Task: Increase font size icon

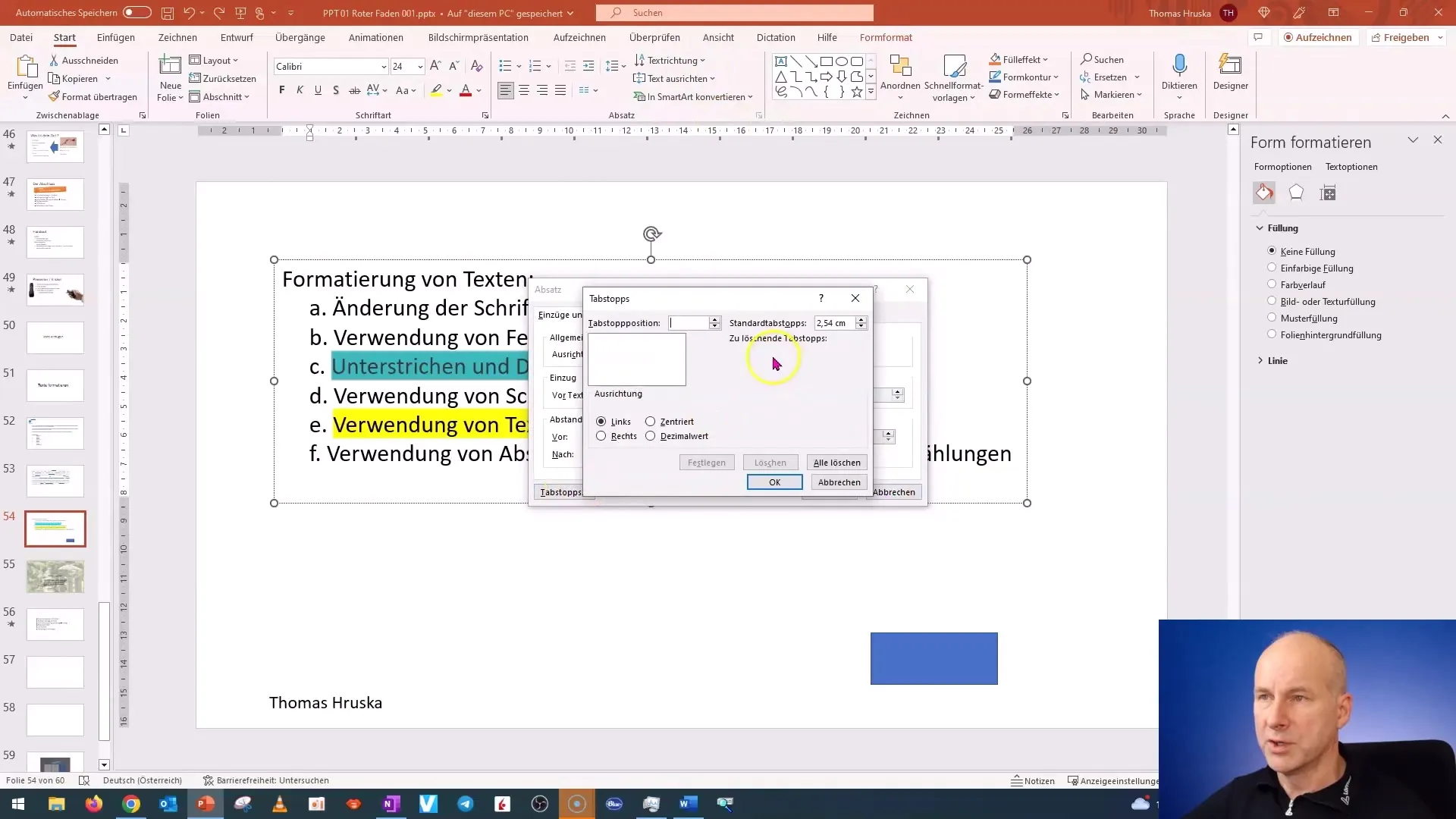Action: tap(435, 66)
